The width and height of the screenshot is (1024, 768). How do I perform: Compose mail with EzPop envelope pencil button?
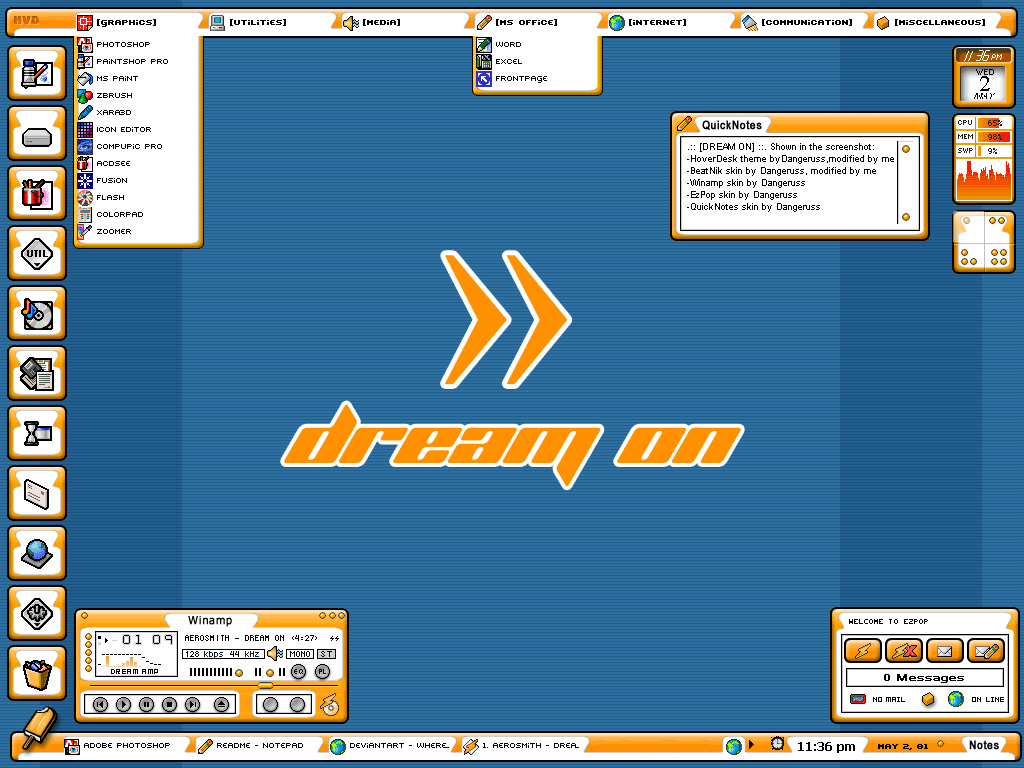(985, 650)
